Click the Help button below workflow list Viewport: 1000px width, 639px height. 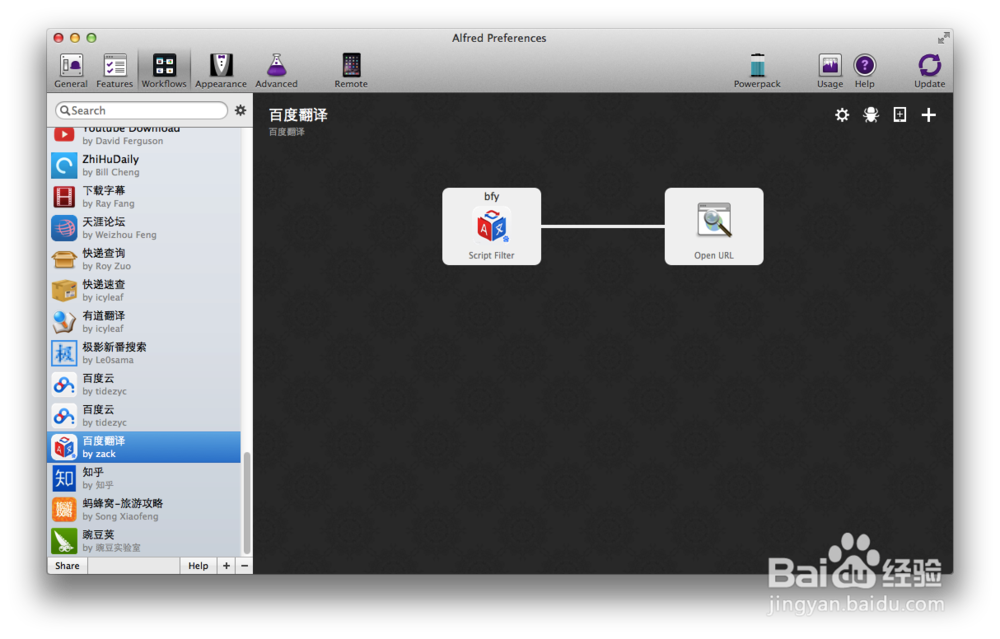pyautogui.click(x=198, y=566)
